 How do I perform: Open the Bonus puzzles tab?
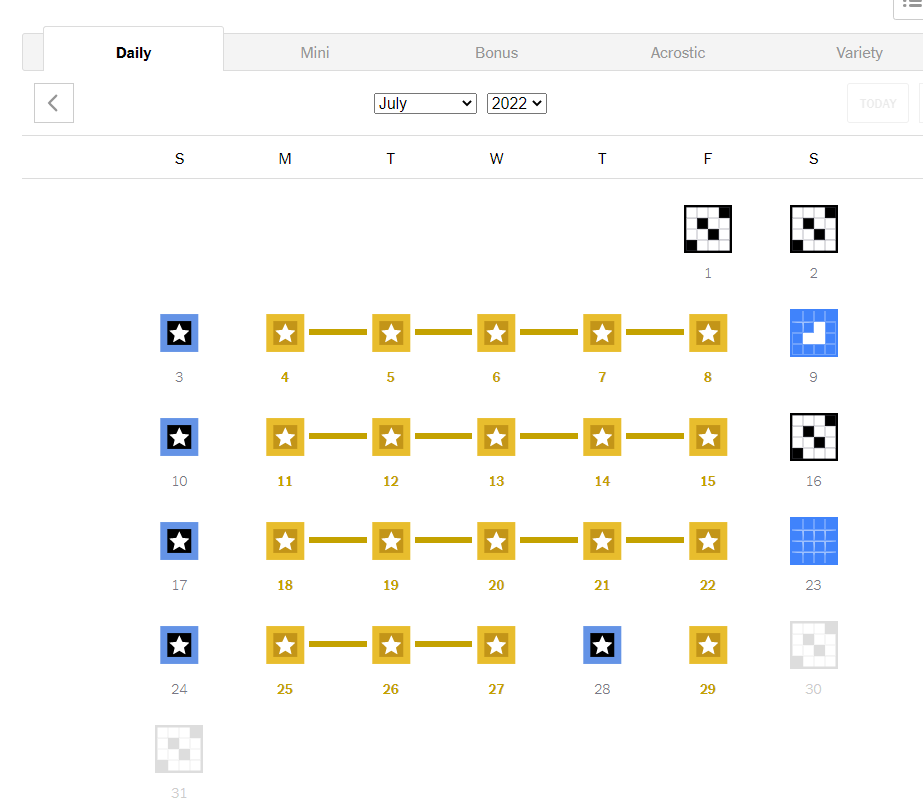click(x=496, y=52)
